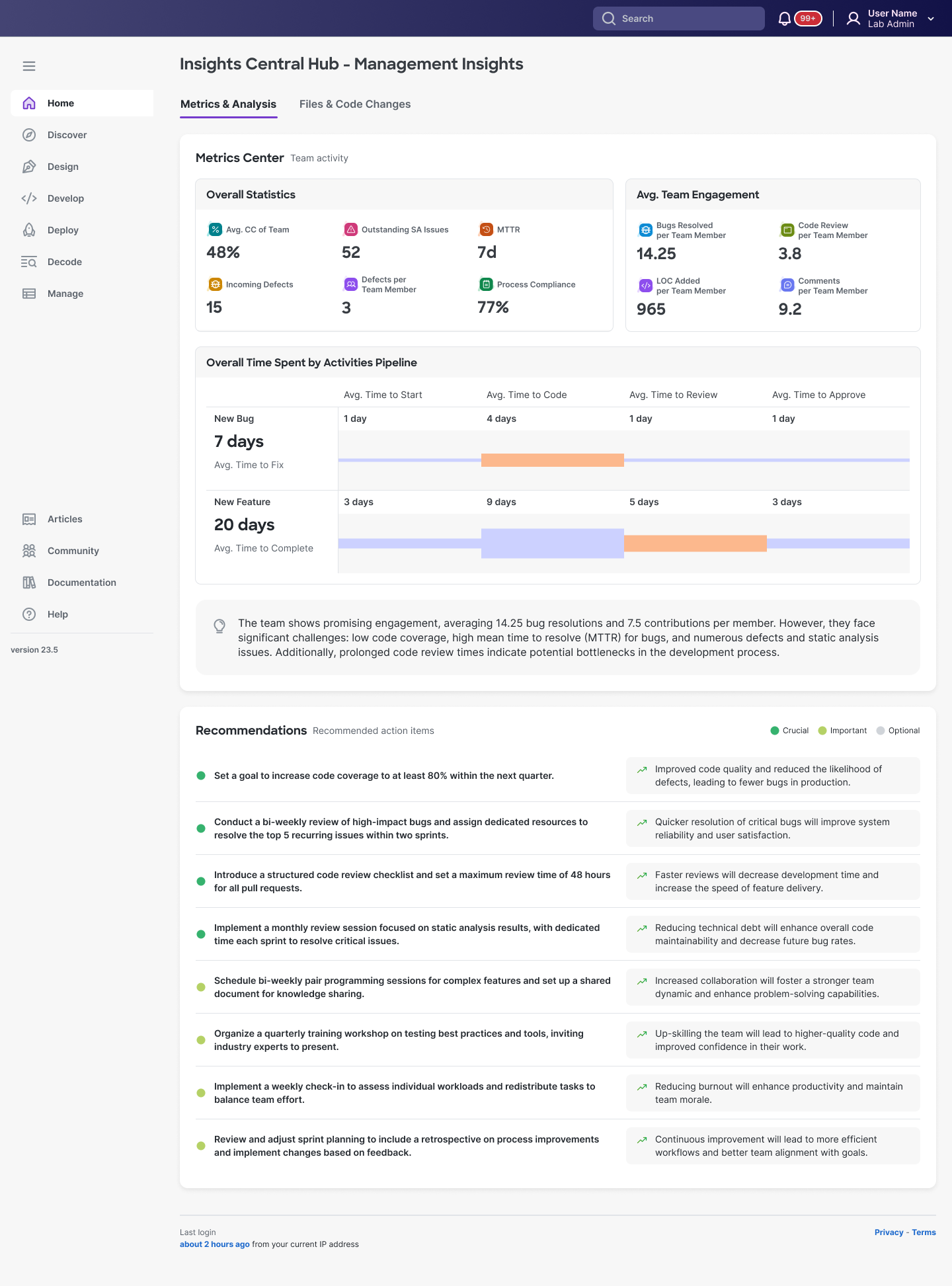The width and height of the screenshot is (952, 1286).
Task: Click the Avg. Time to Review column header
Action: (673, 395)
